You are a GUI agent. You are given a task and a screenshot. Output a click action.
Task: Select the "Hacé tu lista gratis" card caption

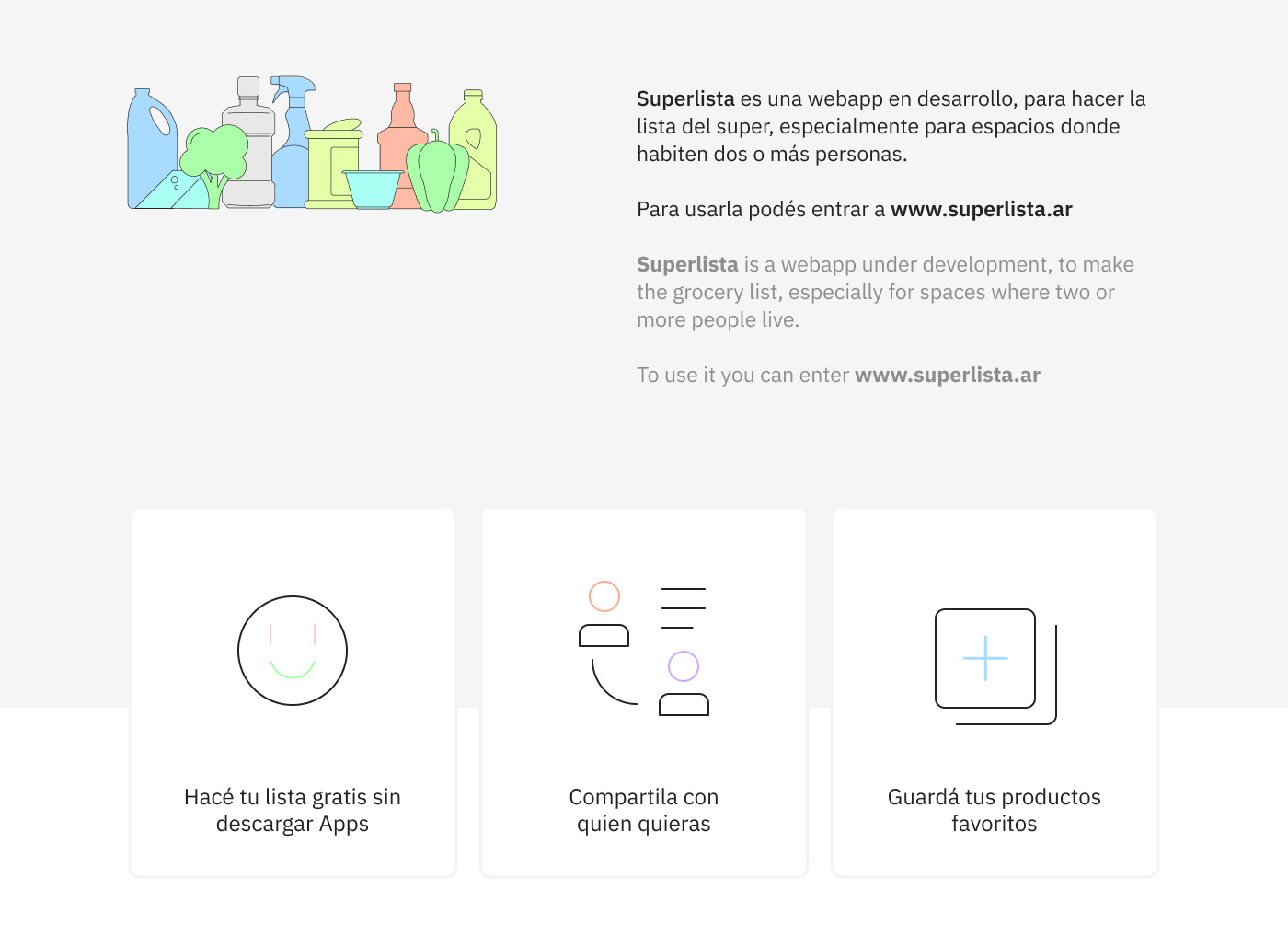pos(293,810)
